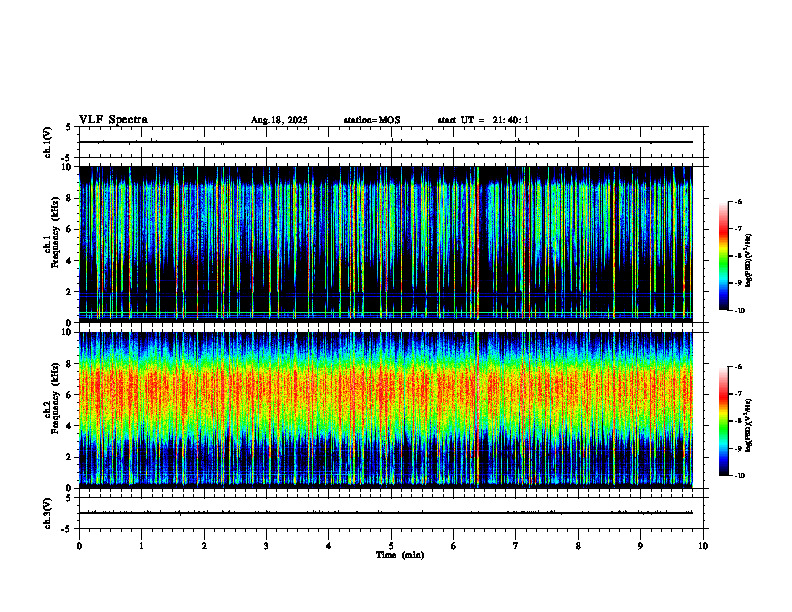
Task: Click the ch.2 colorbar PSD unit label
Action: point(749,425)
